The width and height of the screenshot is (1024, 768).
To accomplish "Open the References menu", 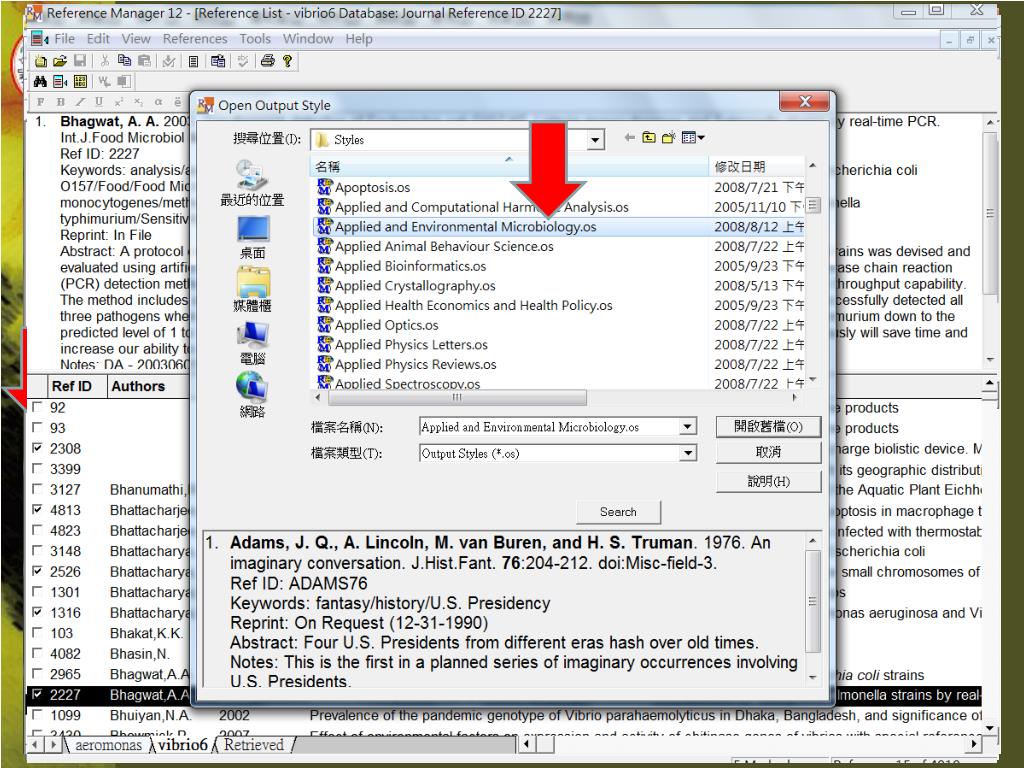I will pos(195,39).
